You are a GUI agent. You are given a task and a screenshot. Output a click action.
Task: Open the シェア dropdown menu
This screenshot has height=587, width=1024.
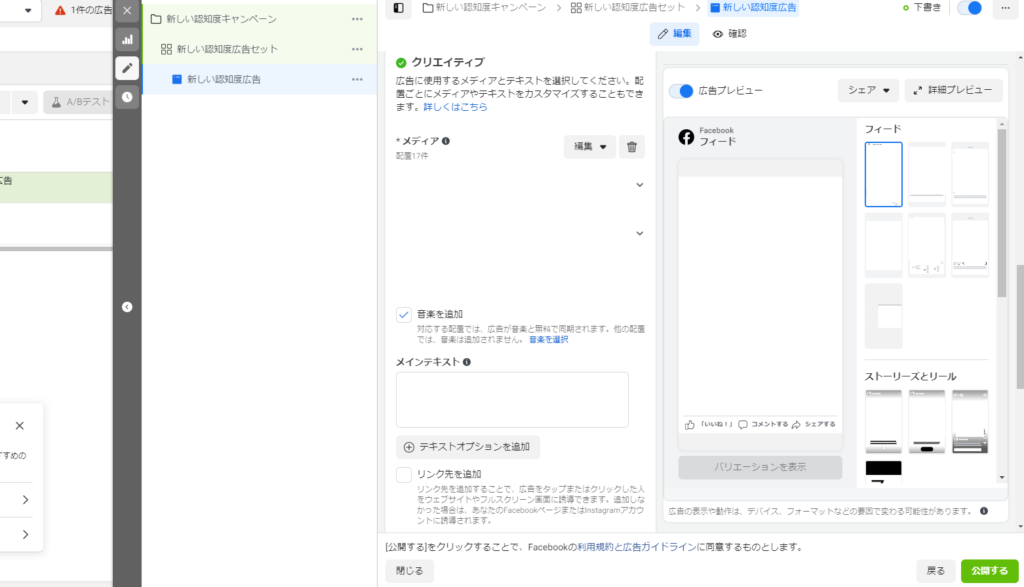[868, 91]
